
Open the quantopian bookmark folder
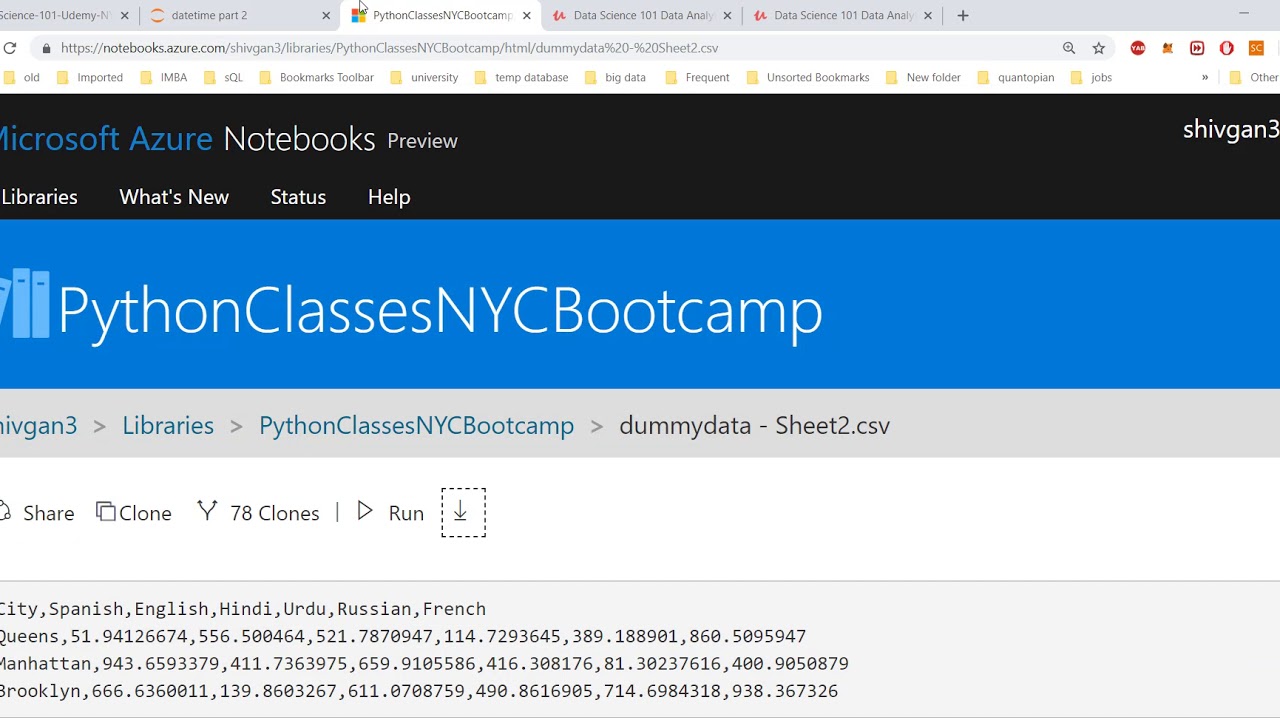(1015, 77)
